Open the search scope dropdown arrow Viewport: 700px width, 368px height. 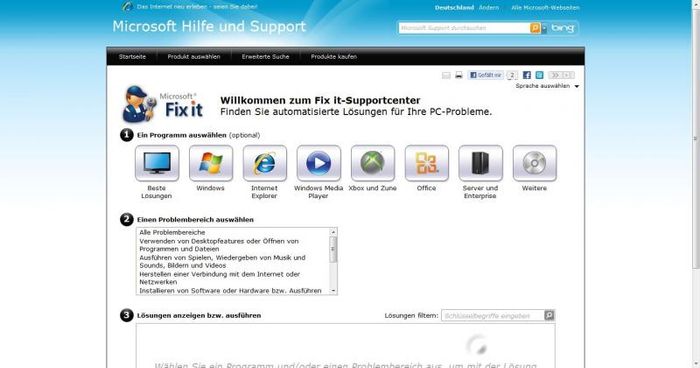tap(544, 29)
